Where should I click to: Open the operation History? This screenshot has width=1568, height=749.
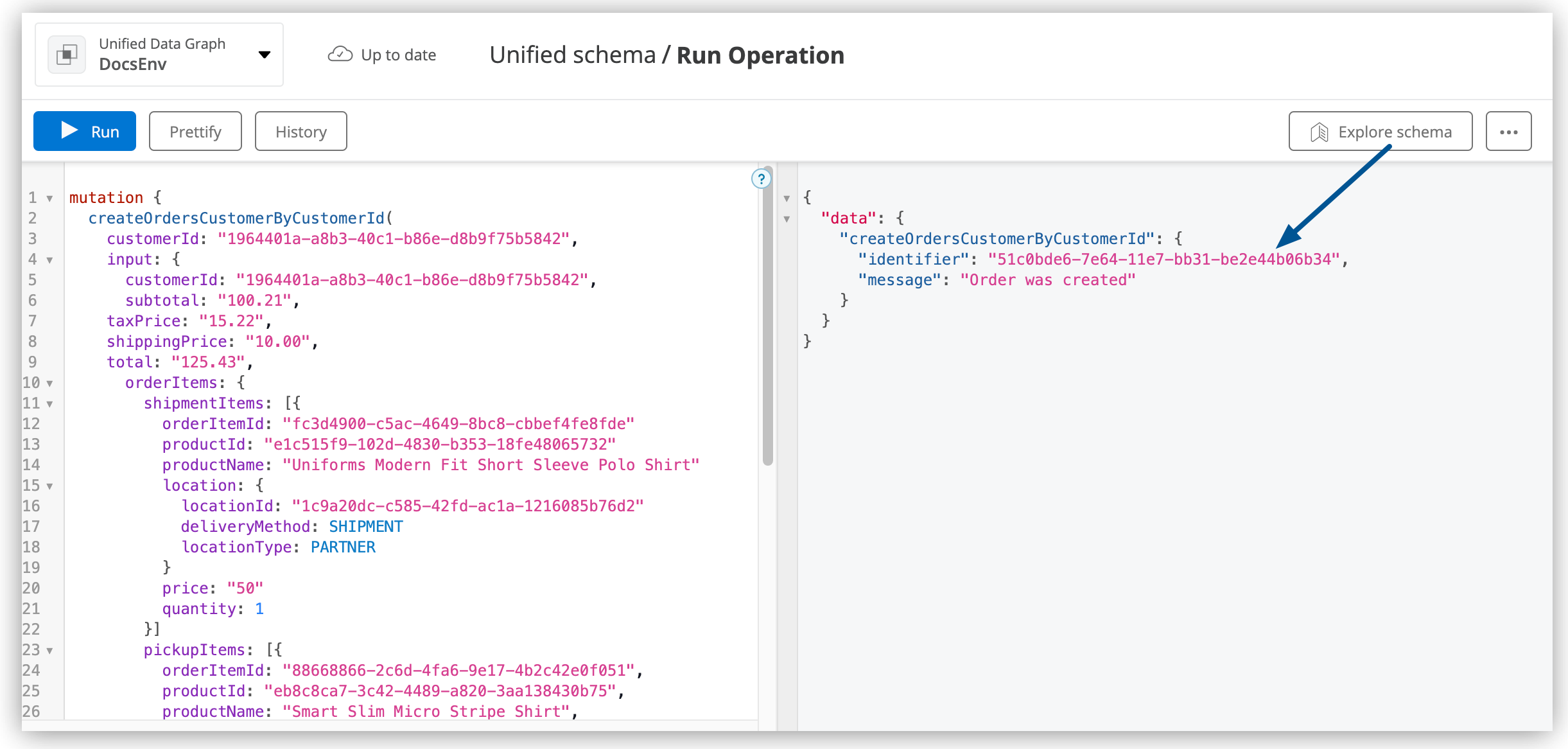[301, 130]
